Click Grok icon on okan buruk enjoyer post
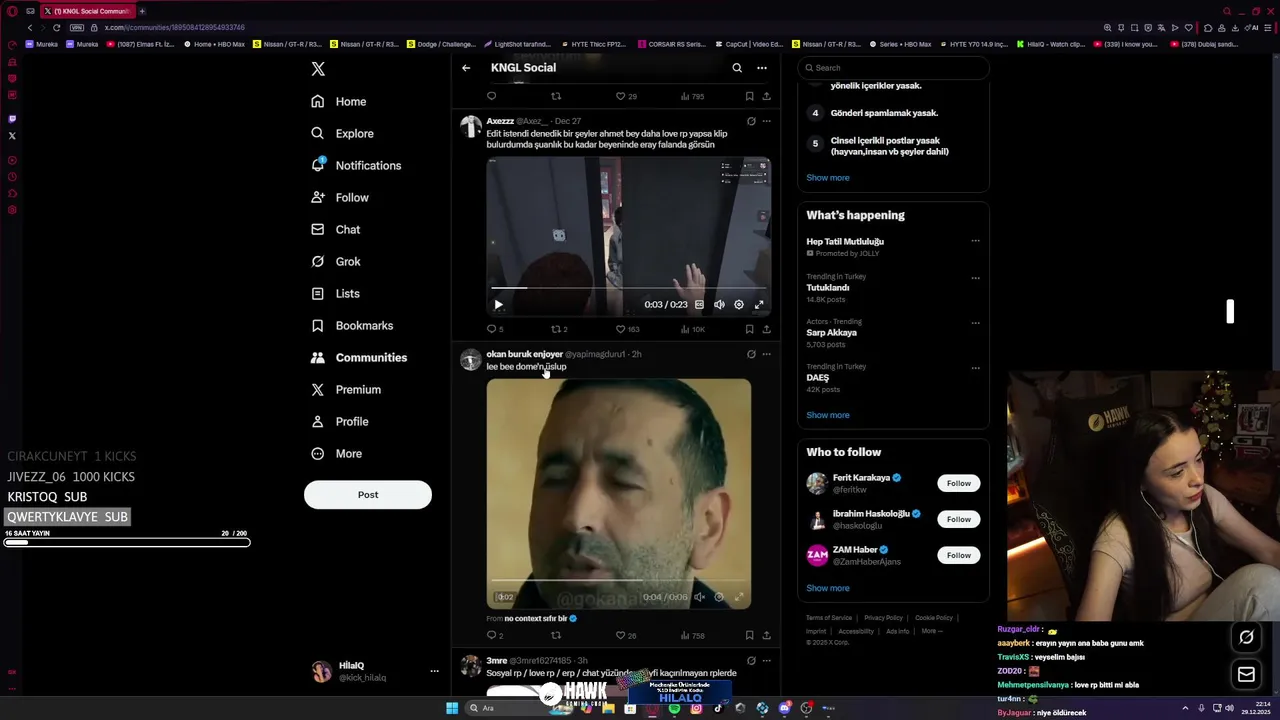Image resolution: width=1280 pixels, height=720 pixels. pyautogui.click(x=751, y=354)
